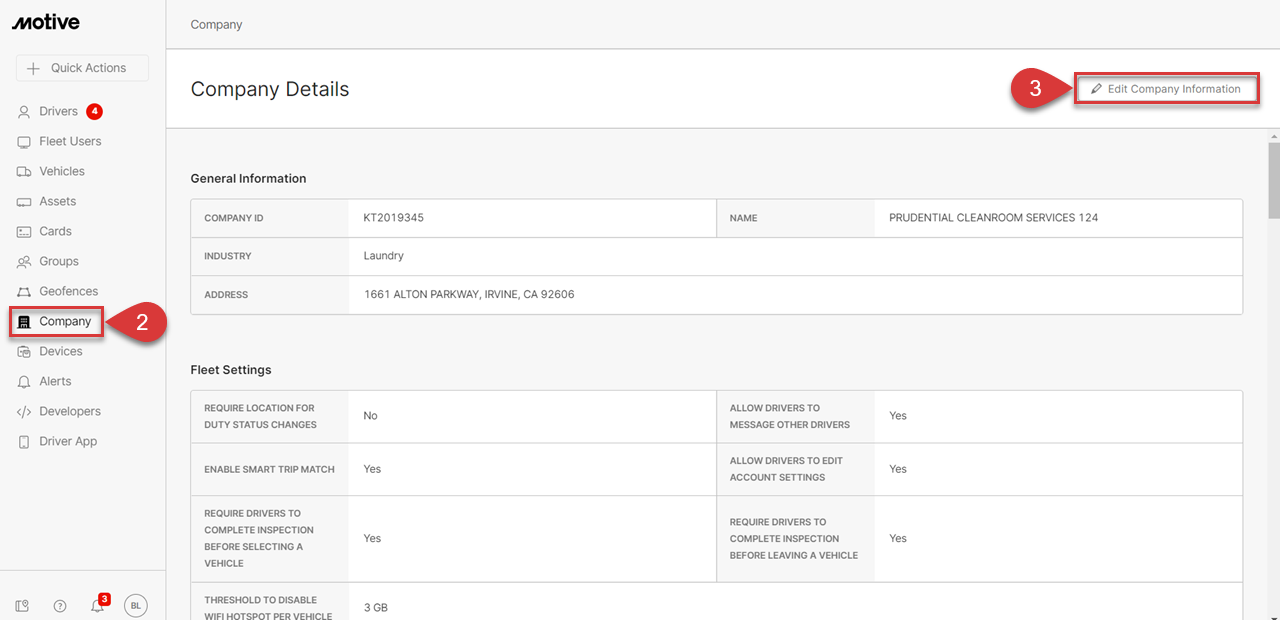1280x620 pixels.
Task: Click the vertical scrollbar on the right
Action: pos(1273,180)
